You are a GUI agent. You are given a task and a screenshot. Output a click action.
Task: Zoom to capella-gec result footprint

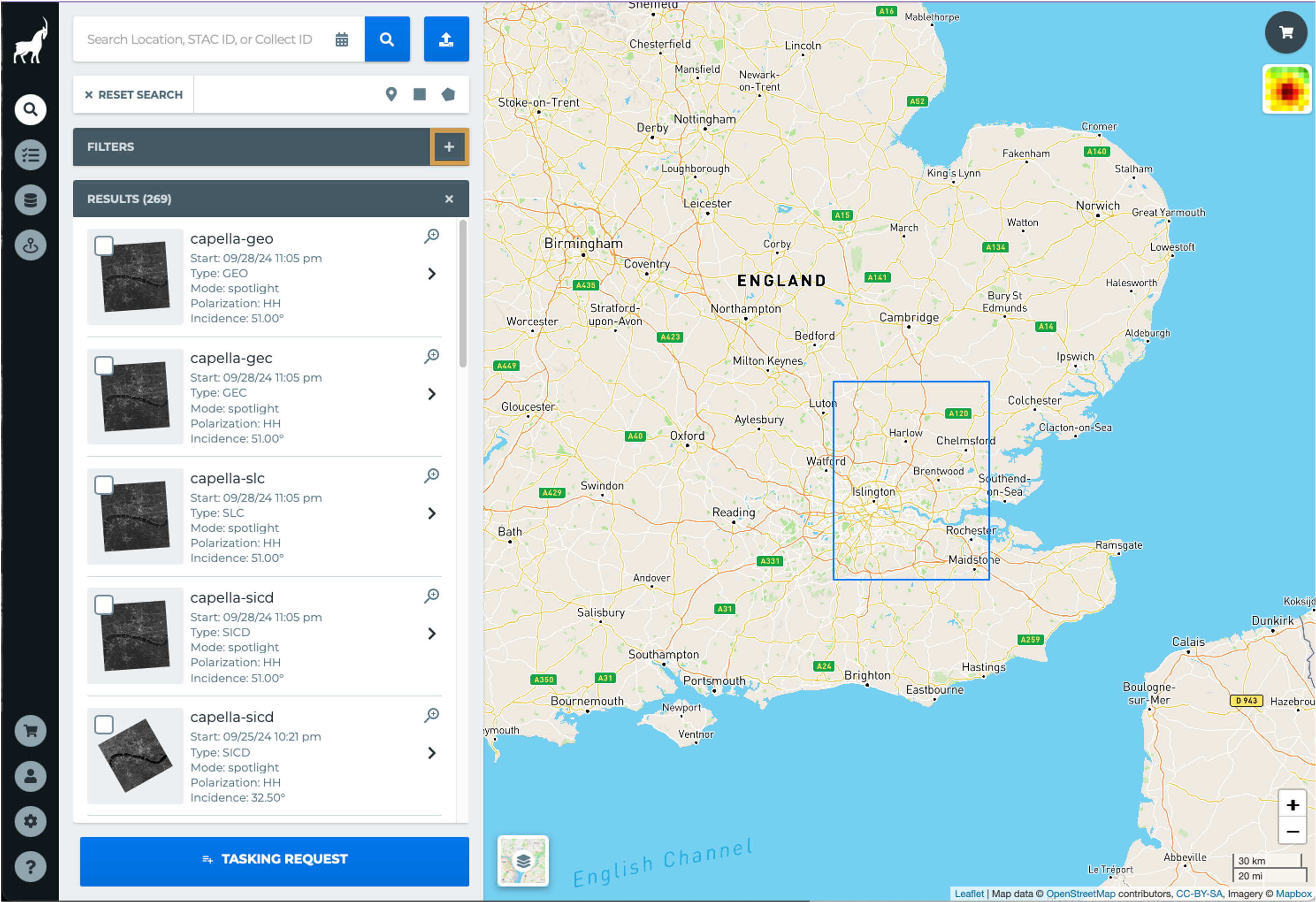pyautogui.click(x=432, y=356)
